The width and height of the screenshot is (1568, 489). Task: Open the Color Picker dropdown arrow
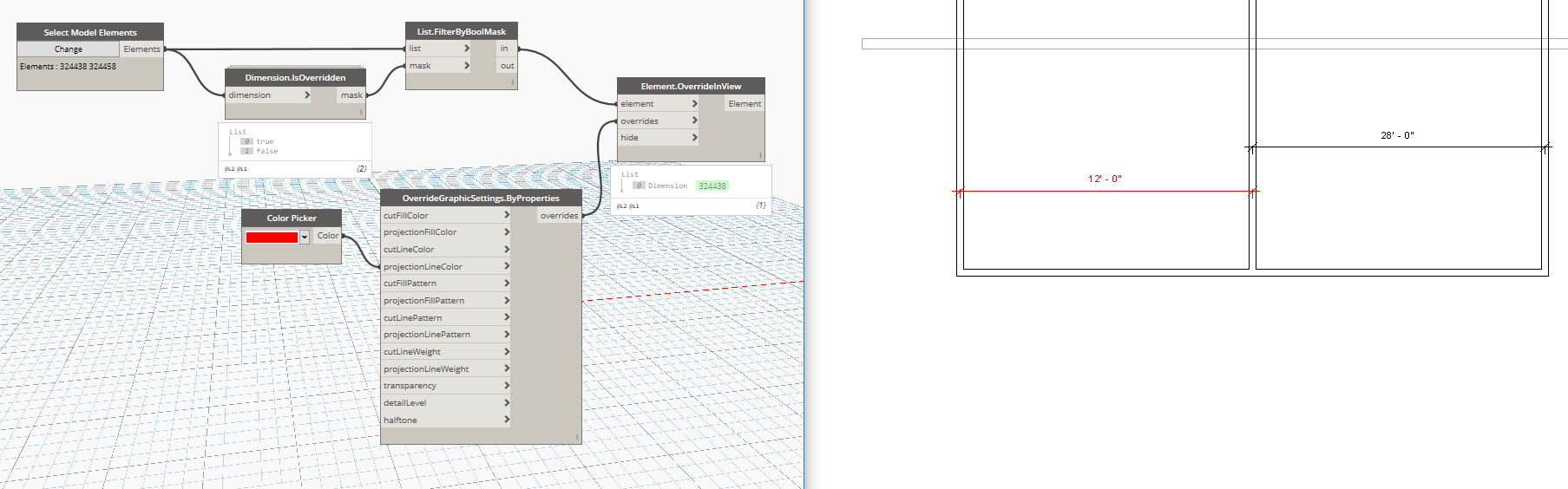305,237
